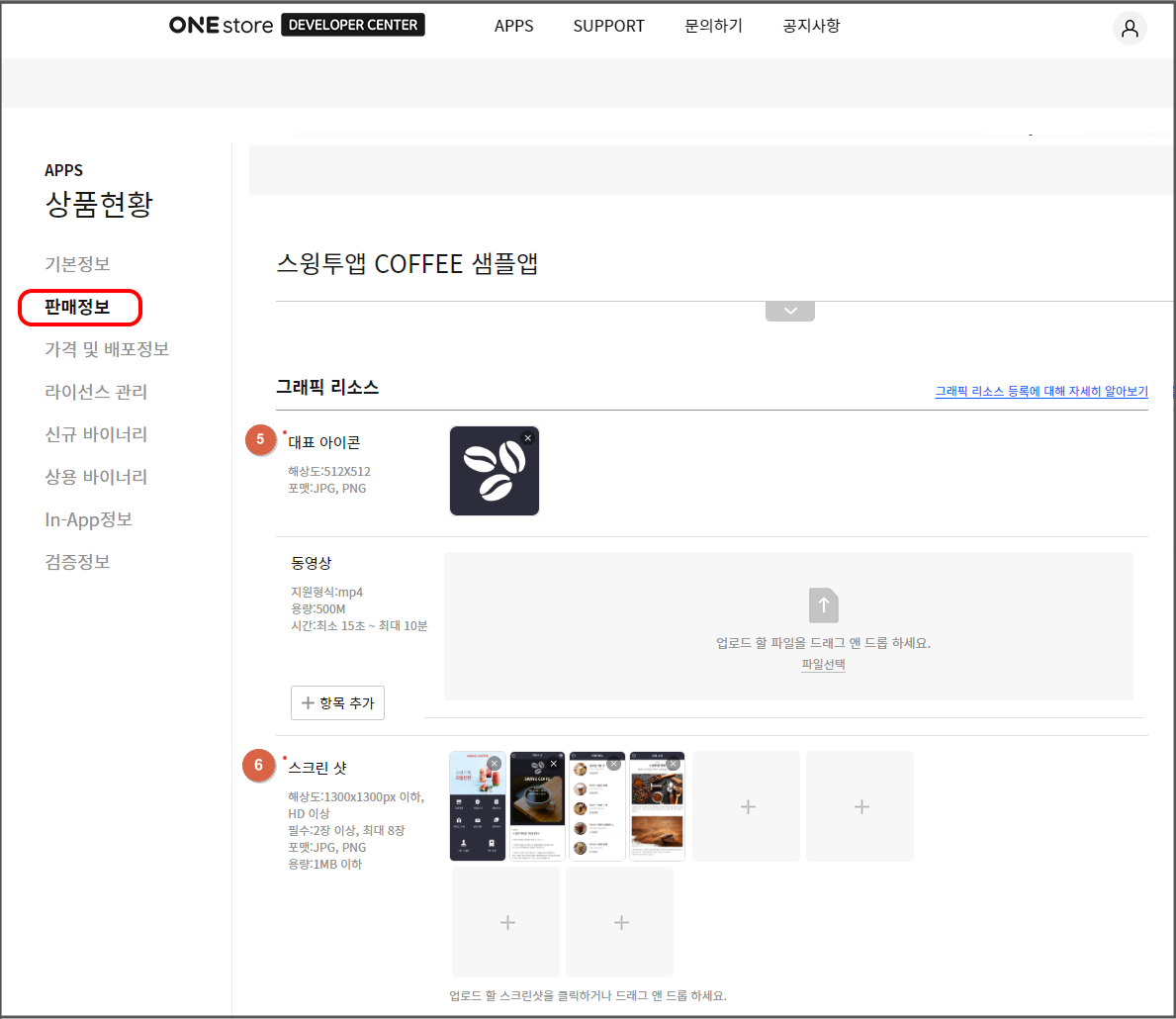Delete the first screenshot thumbnail
This screenshot has height=1019, width=1176.
(494, 764)
